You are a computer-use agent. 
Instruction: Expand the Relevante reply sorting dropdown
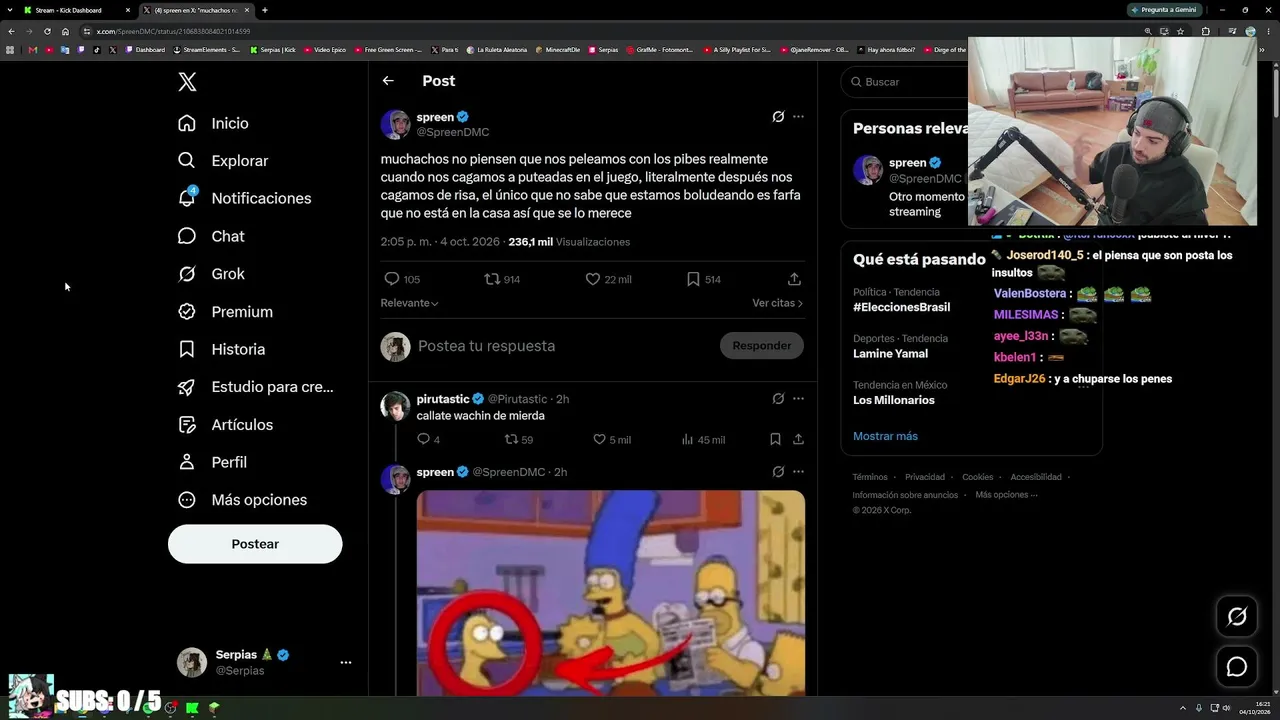[409, 303]
